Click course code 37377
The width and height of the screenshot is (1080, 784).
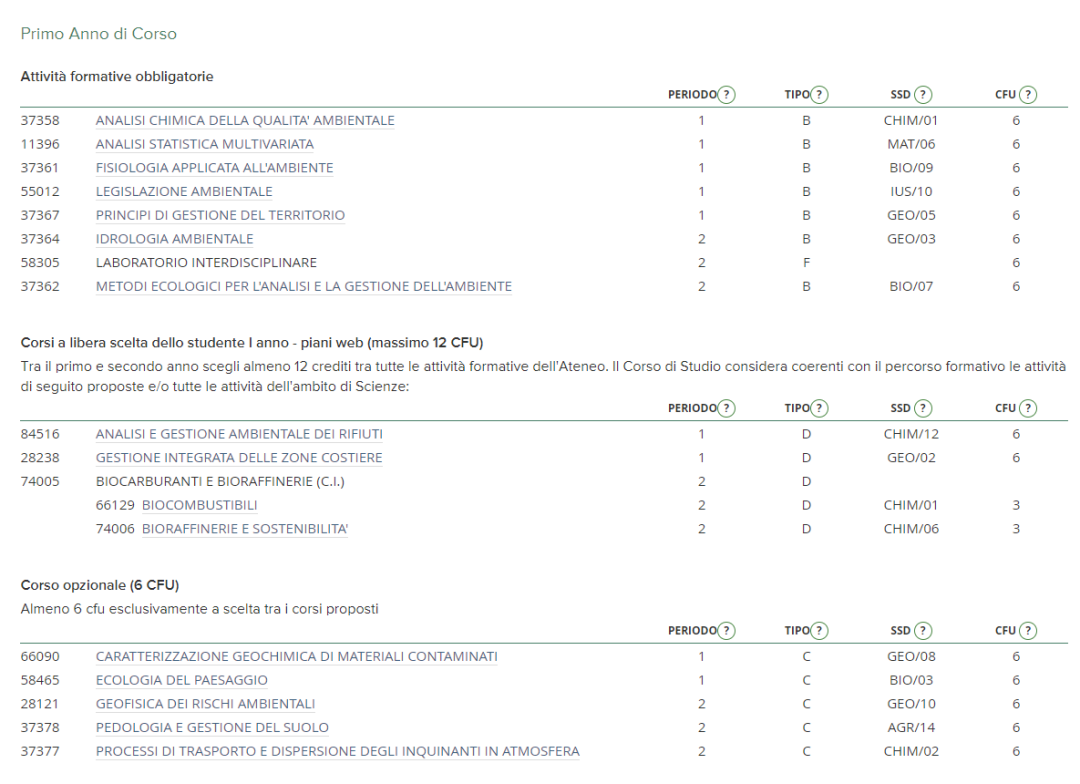pyautogui.click(x=40, y=751)
